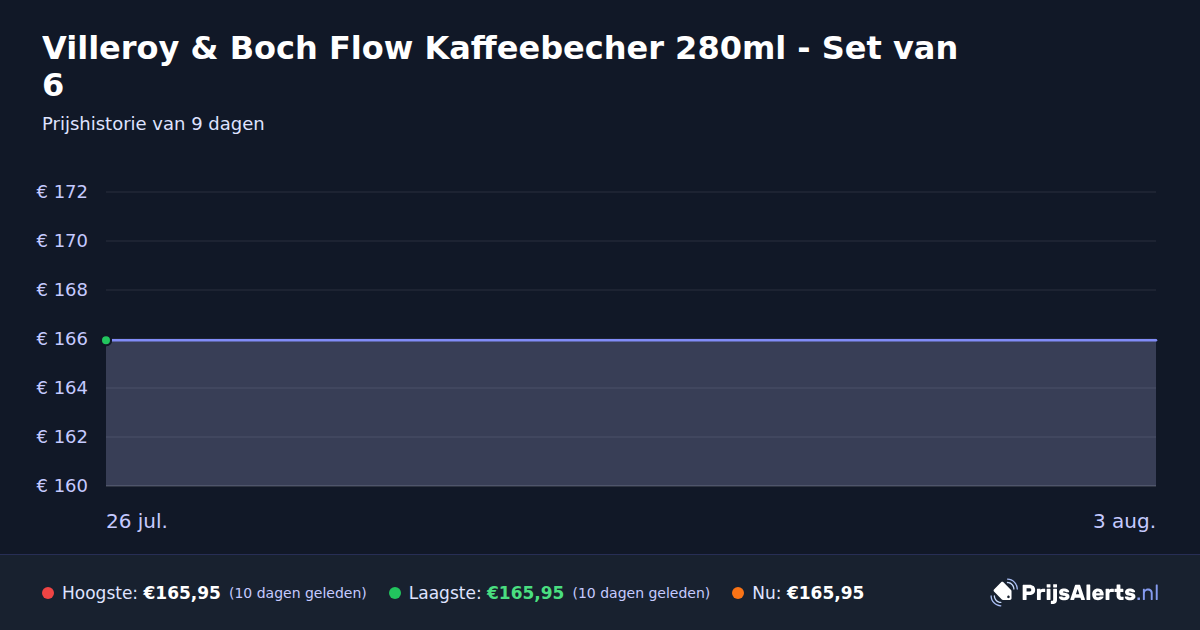Click the Hoogste price €165,95 value
Screen dimensions: 1200x630
pos(182,593)
